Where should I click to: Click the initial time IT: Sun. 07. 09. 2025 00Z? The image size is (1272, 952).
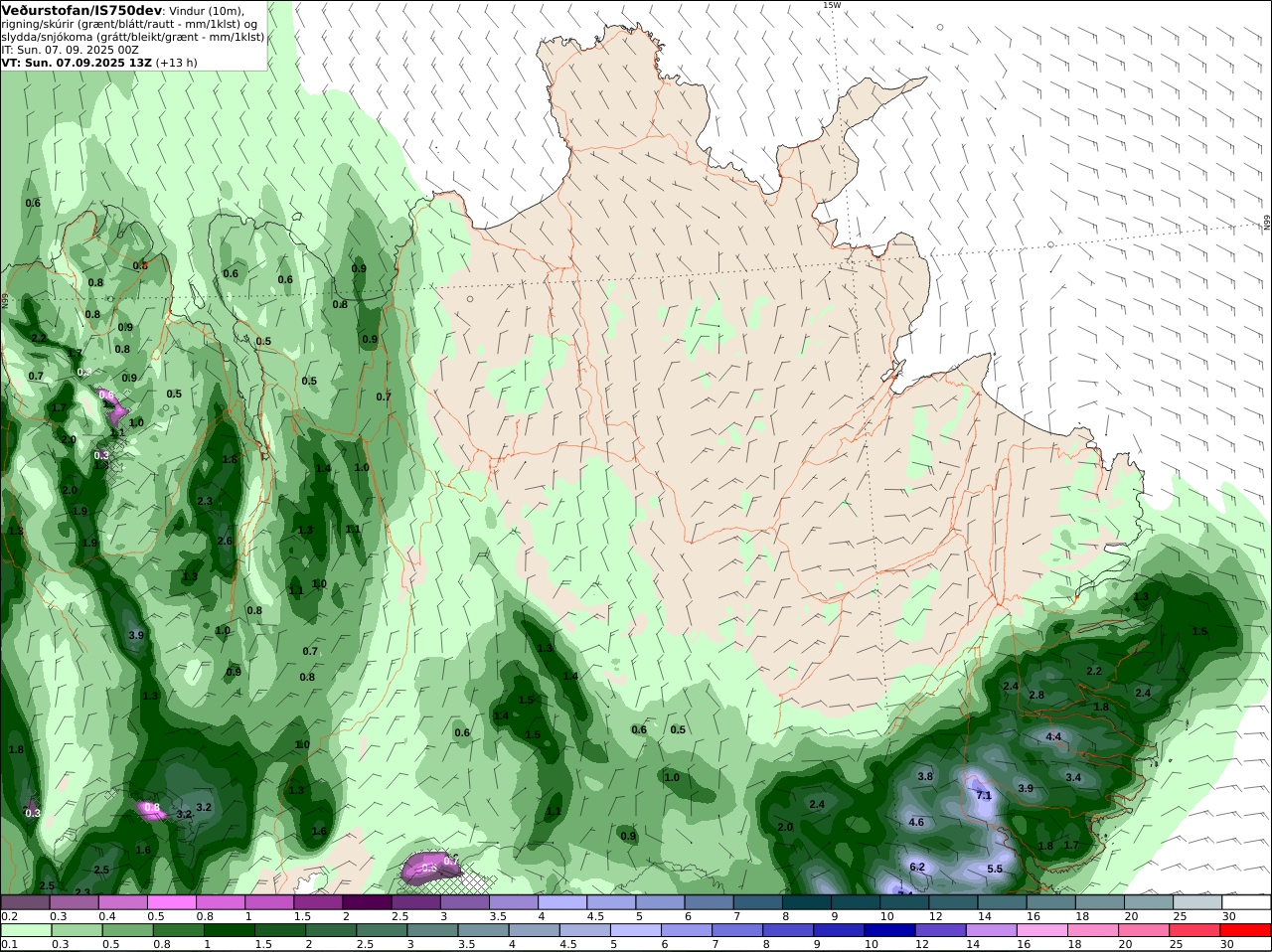70,50
